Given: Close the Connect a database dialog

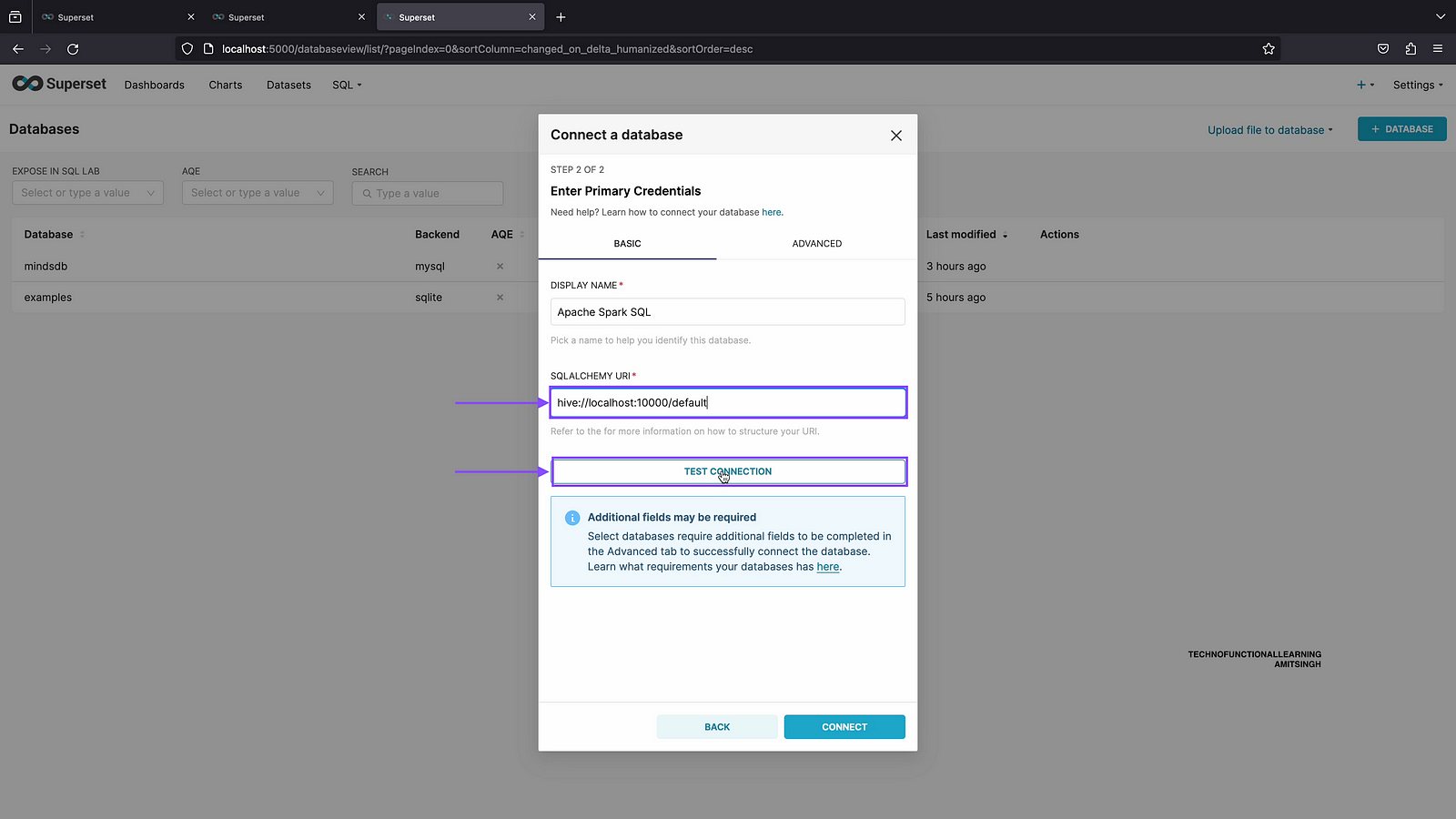Looking at the screenshot, I should click(895, 136).
